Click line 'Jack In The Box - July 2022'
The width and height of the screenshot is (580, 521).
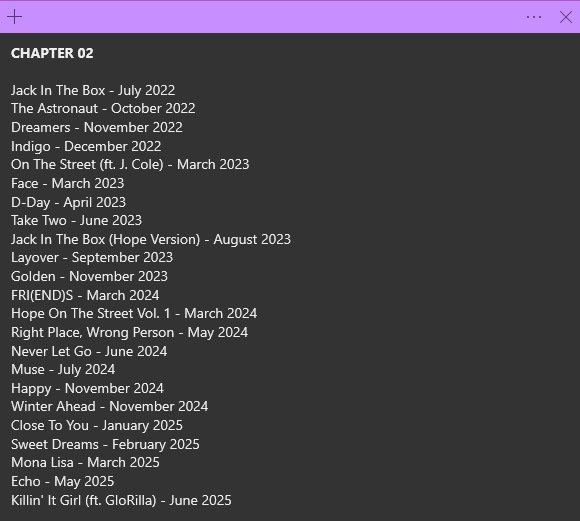tap(93, 90)
